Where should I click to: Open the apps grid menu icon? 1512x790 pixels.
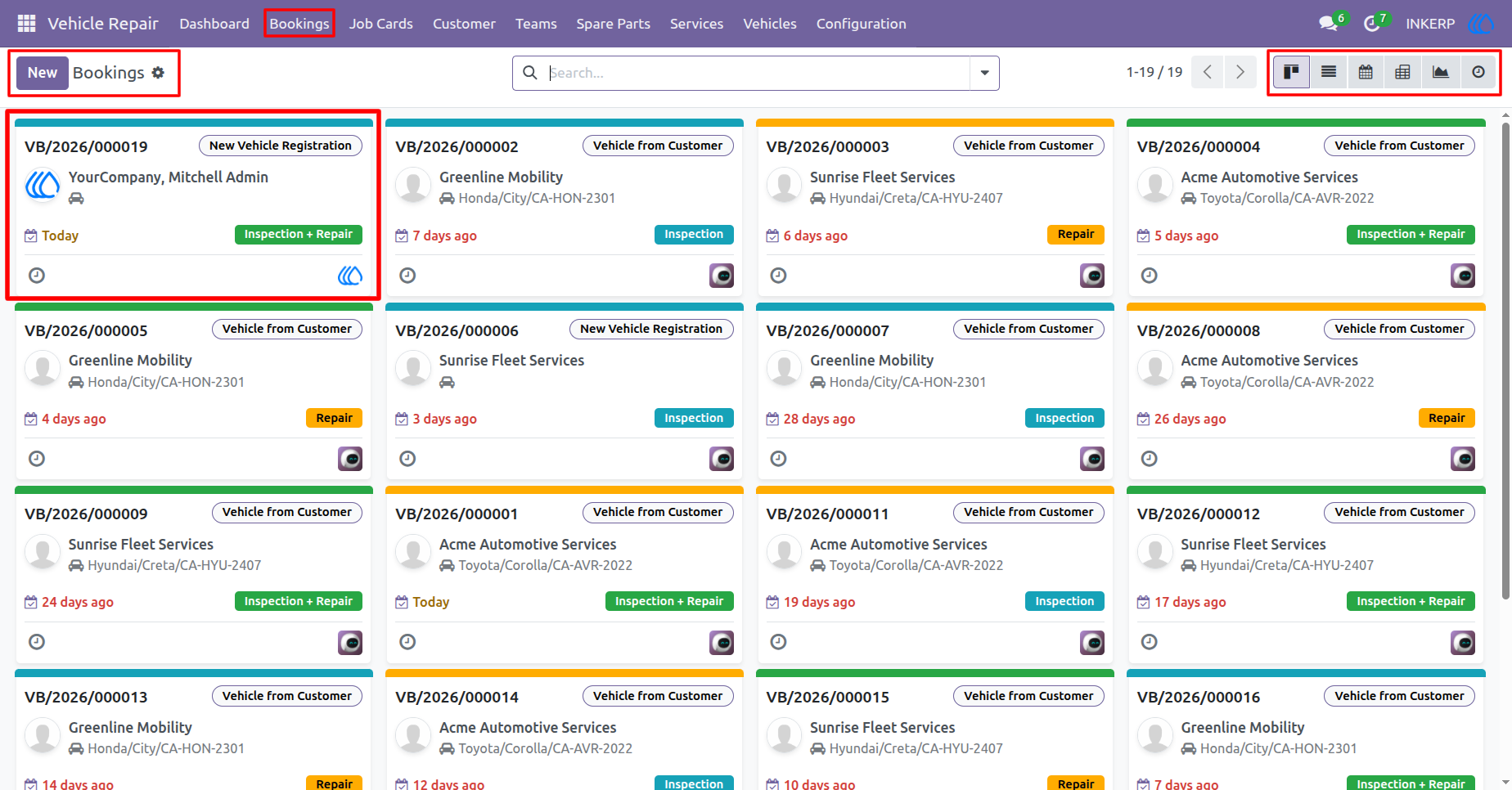(26, 24)
